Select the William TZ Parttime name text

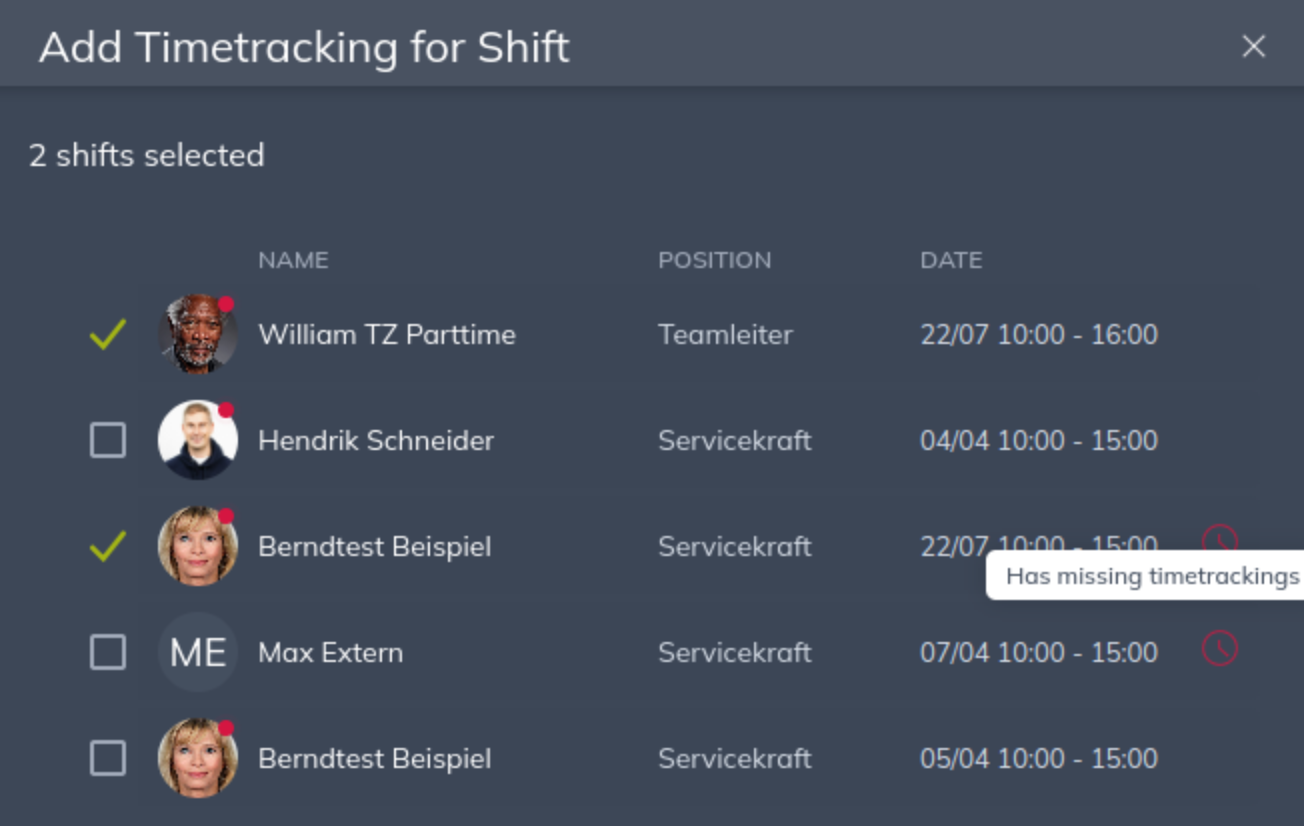tap(387, 334)
